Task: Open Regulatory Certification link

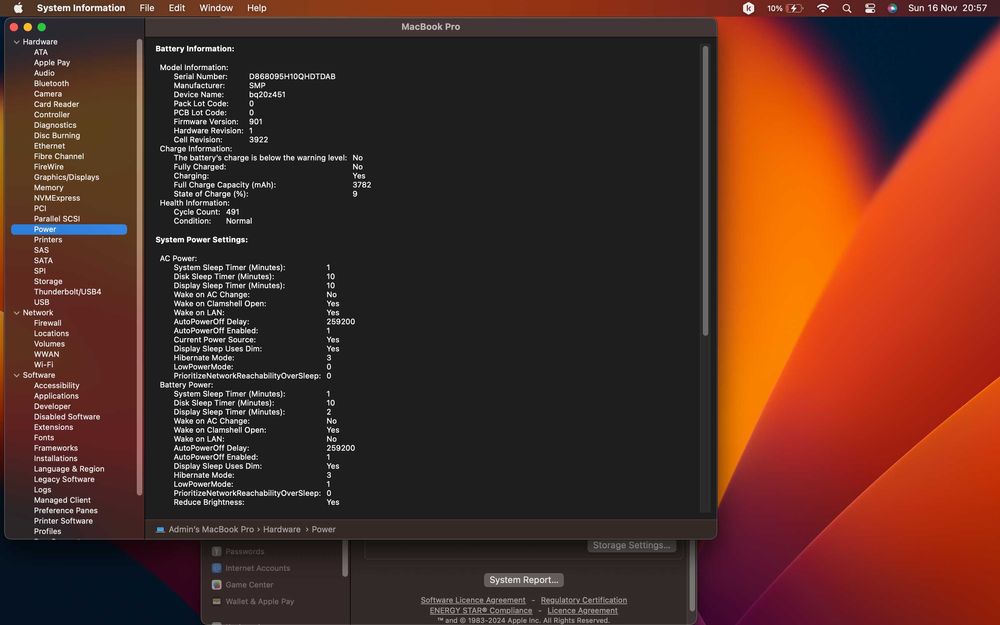Action: [x=584, y=600]
